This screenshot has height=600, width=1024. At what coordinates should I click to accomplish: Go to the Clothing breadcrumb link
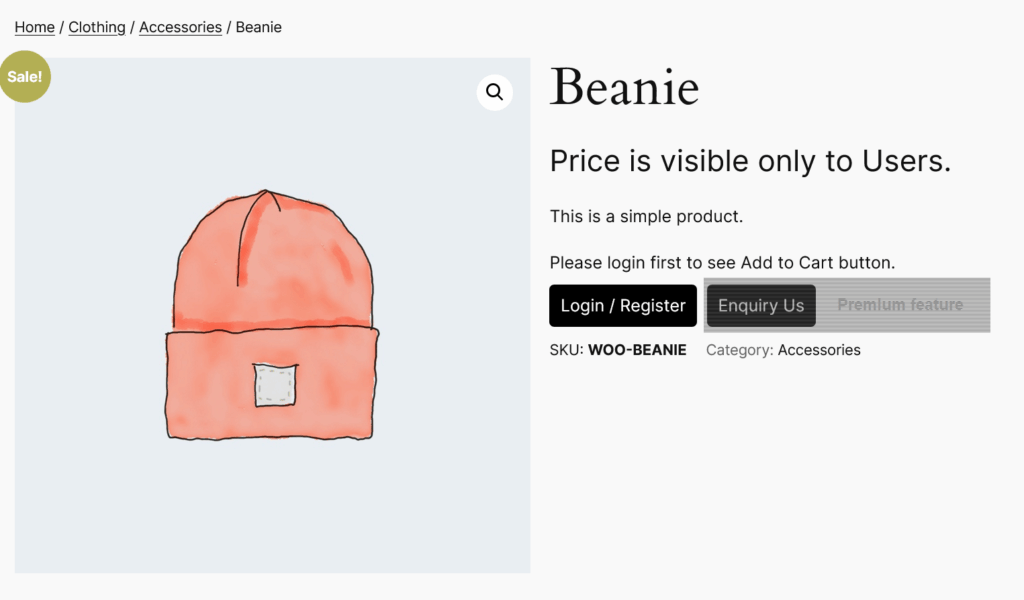(97, 27)
